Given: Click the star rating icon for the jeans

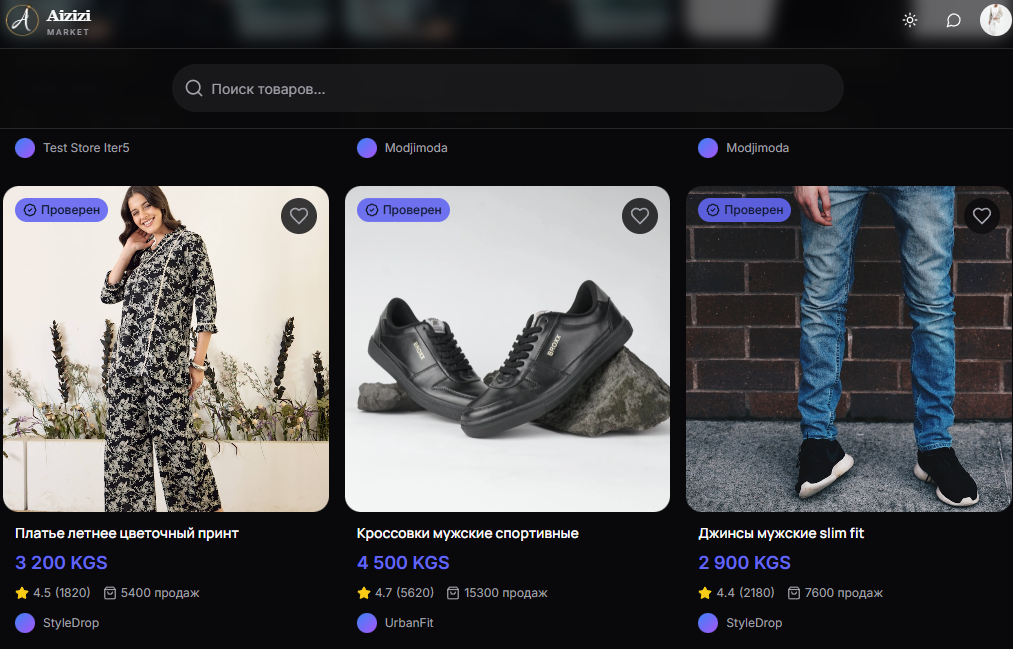Looking at the screenshot, I should tap(705, 593).
